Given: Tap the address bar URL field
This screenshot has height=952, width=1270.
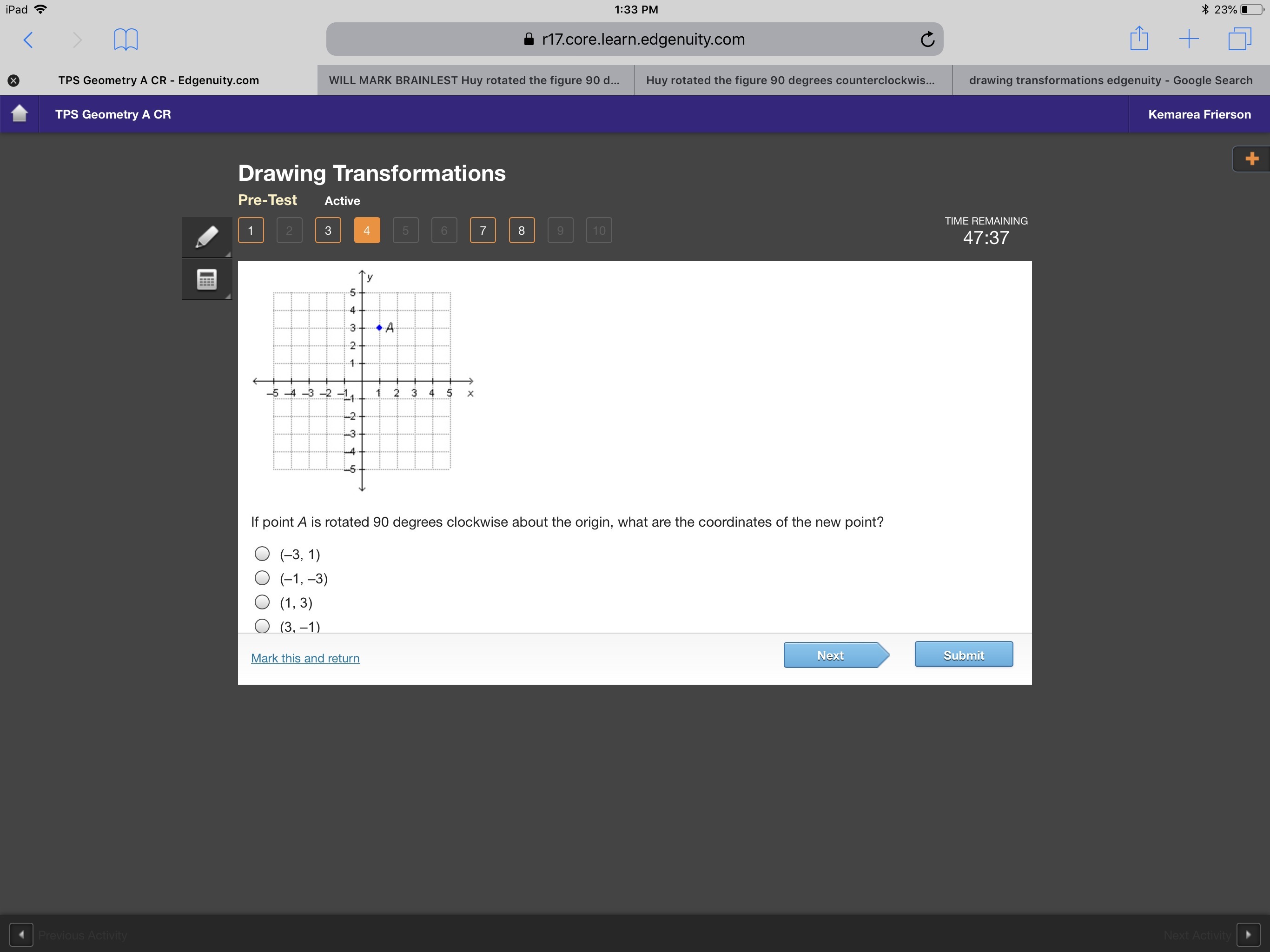Looking at the screenshot, I should click(x=634, y=40).
